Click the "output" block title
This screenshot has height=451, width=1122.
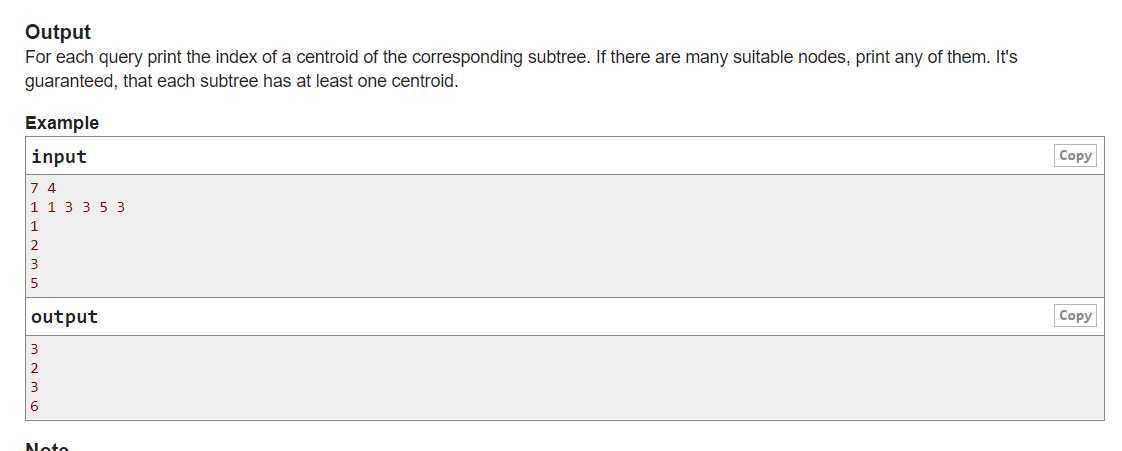64,316
